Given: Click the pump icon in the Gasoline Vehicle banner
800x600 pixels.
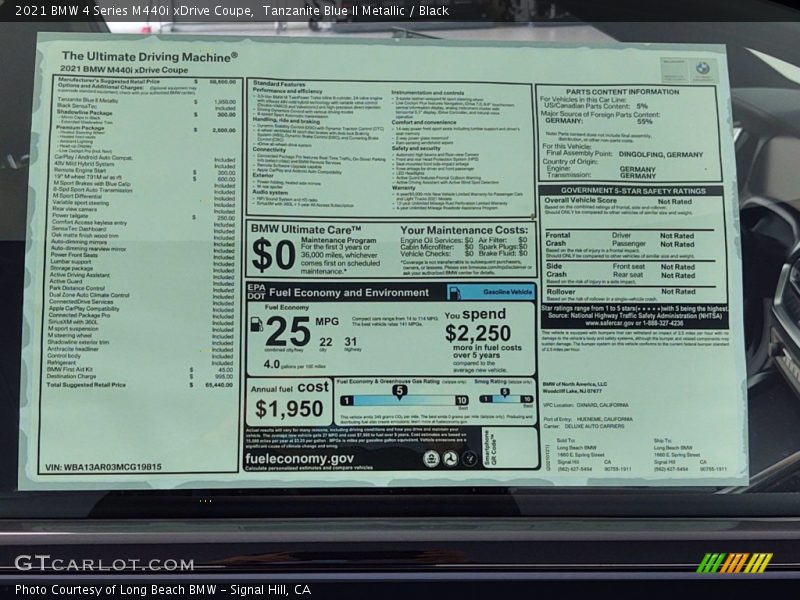Looking at the screenshot, I should click(455, 292).
